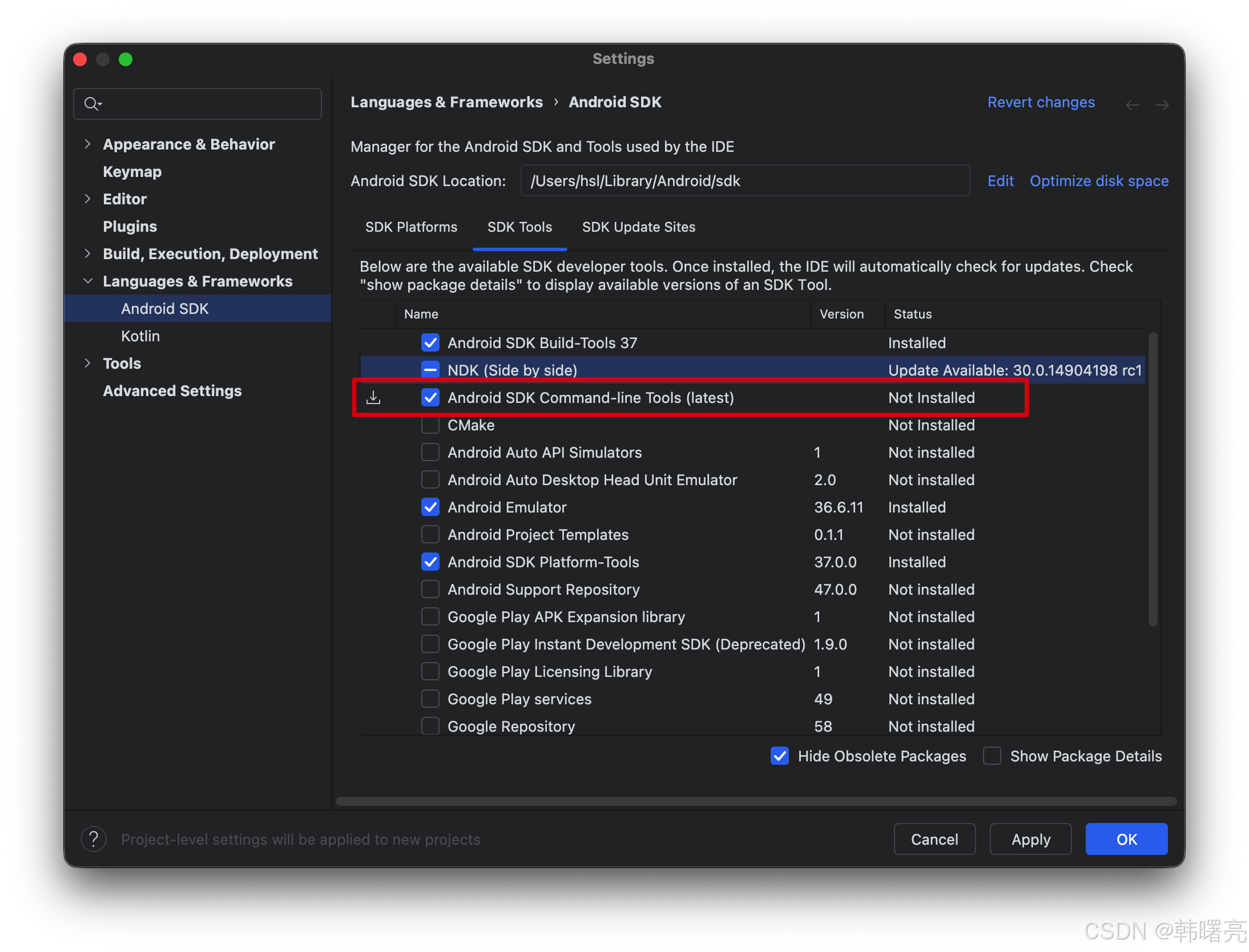
Task: Navigate back with the left arrow
Action: click(x=1132, y=104)
